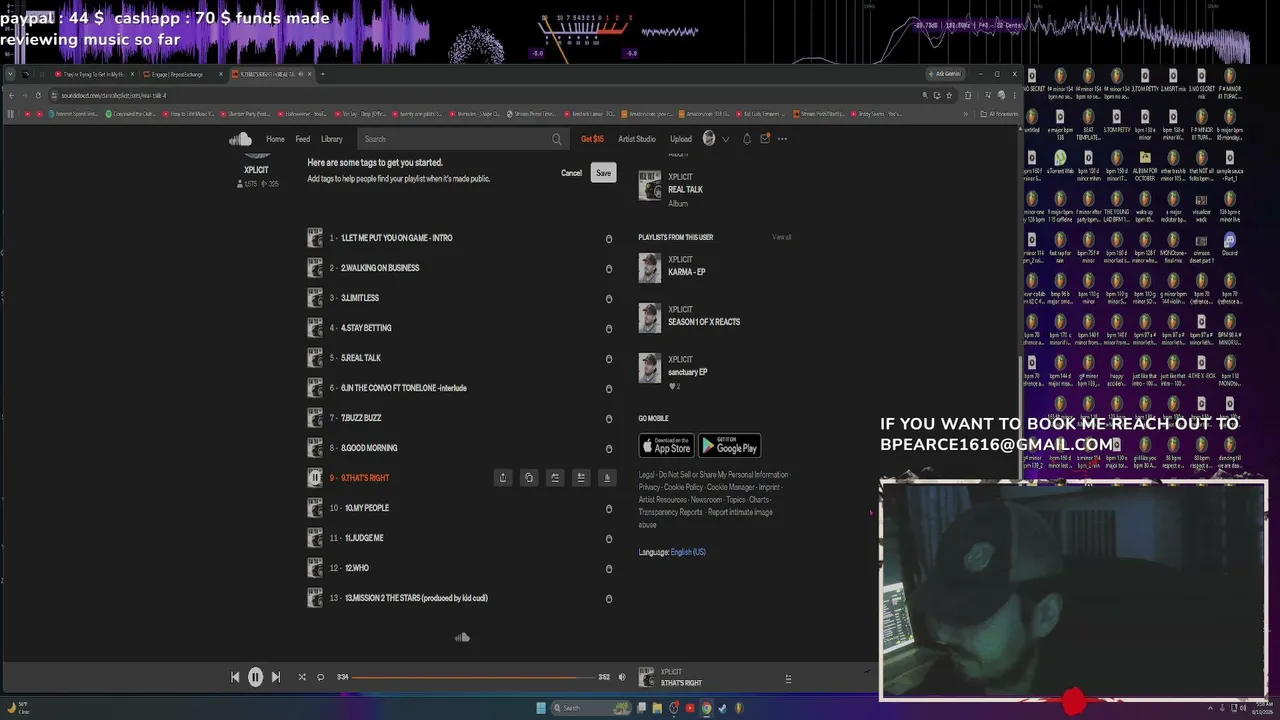Viewport: 1280px width, 720px height.
Task: Open the notifications bell
Action: point(746,139)
